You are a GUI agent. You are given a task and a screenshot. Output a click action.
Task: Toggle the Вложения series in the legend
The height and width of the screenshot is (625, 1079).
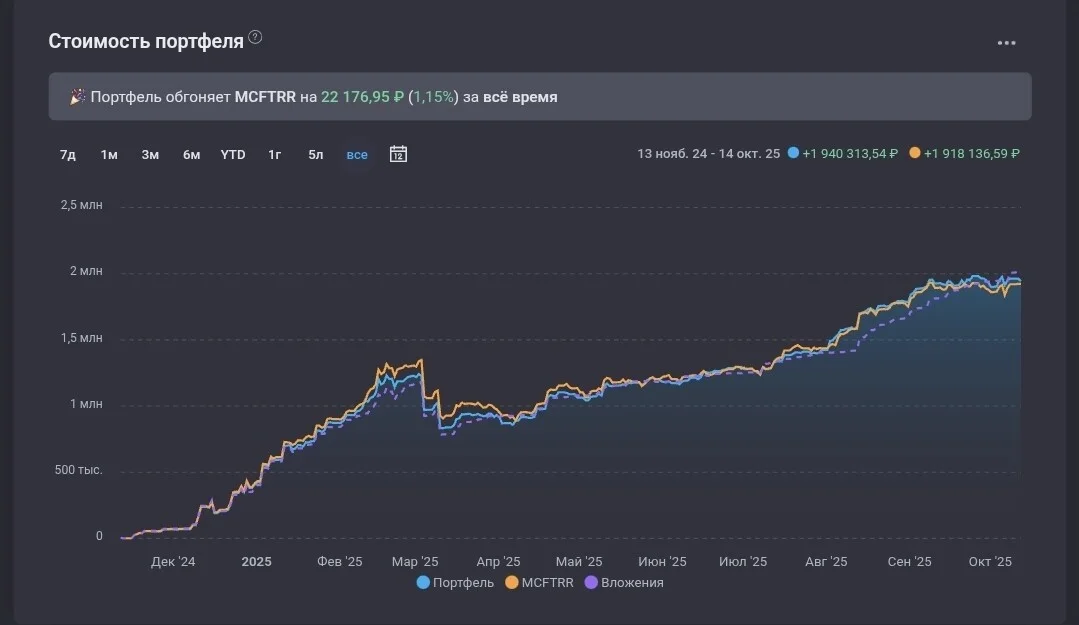pyautogui.click(x=624, y=582)
